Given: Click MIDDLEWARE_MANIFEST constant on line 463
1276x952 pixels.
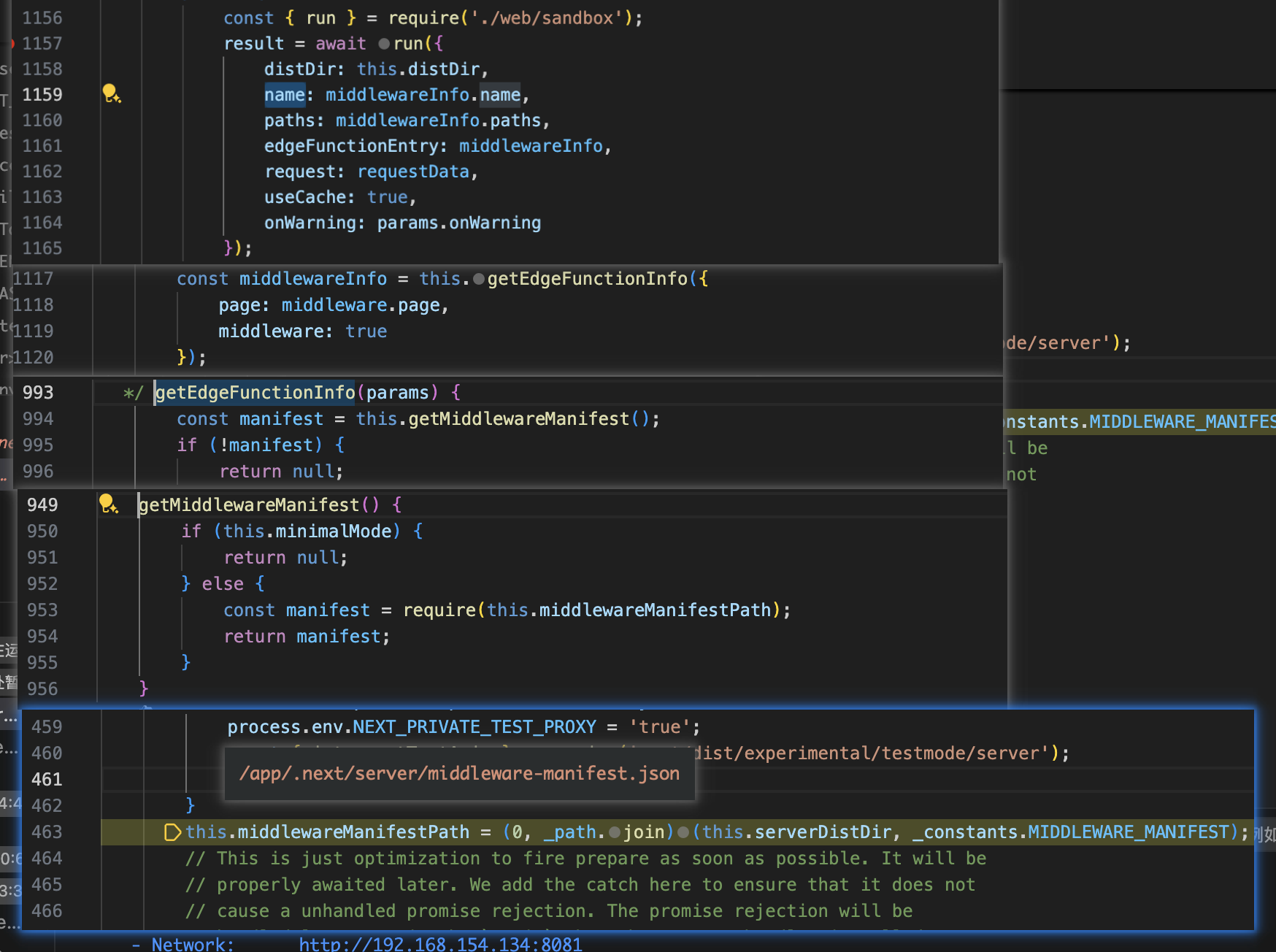Looking at the screenshot, I should coord(1129,832).
